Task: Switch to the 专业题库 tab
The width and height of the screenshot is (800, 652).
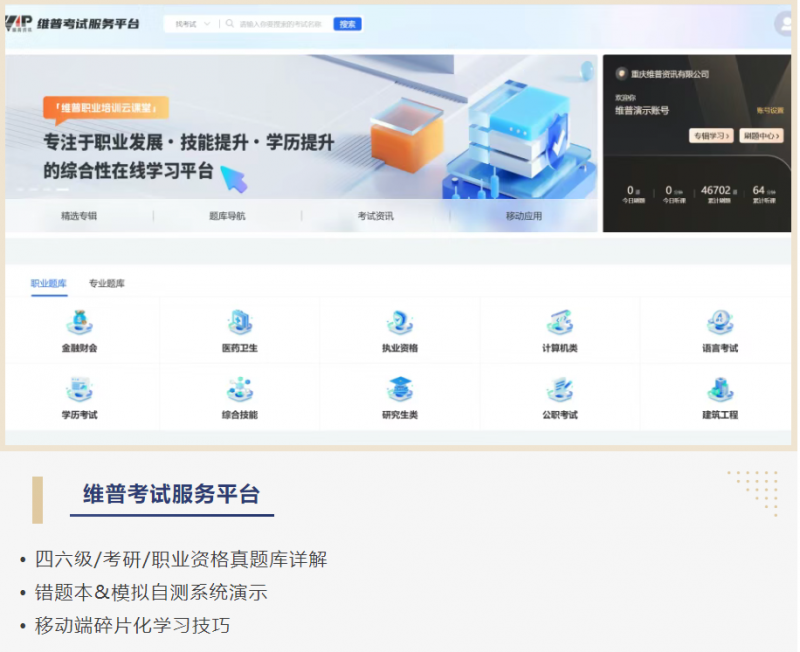Action: coord(107,283)
